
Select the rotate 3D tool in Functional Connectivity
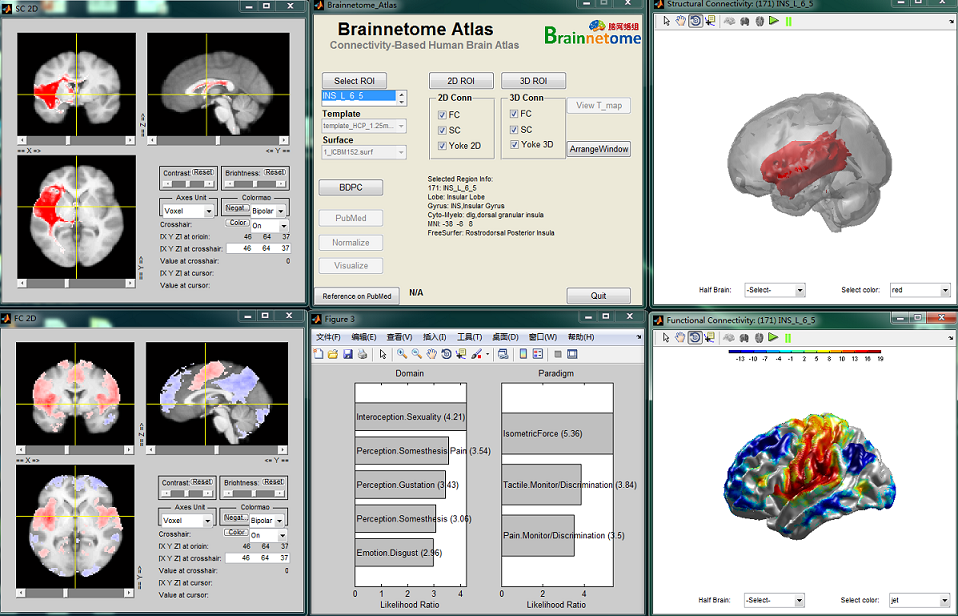click(695, 336)
